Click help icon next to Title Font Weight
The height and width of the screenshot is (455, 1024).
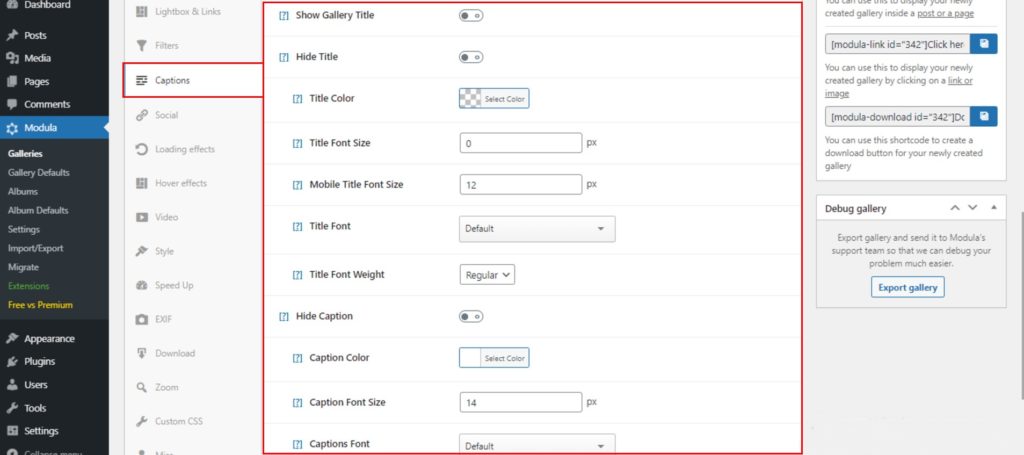pyautogui.click(x=297, y=274)
